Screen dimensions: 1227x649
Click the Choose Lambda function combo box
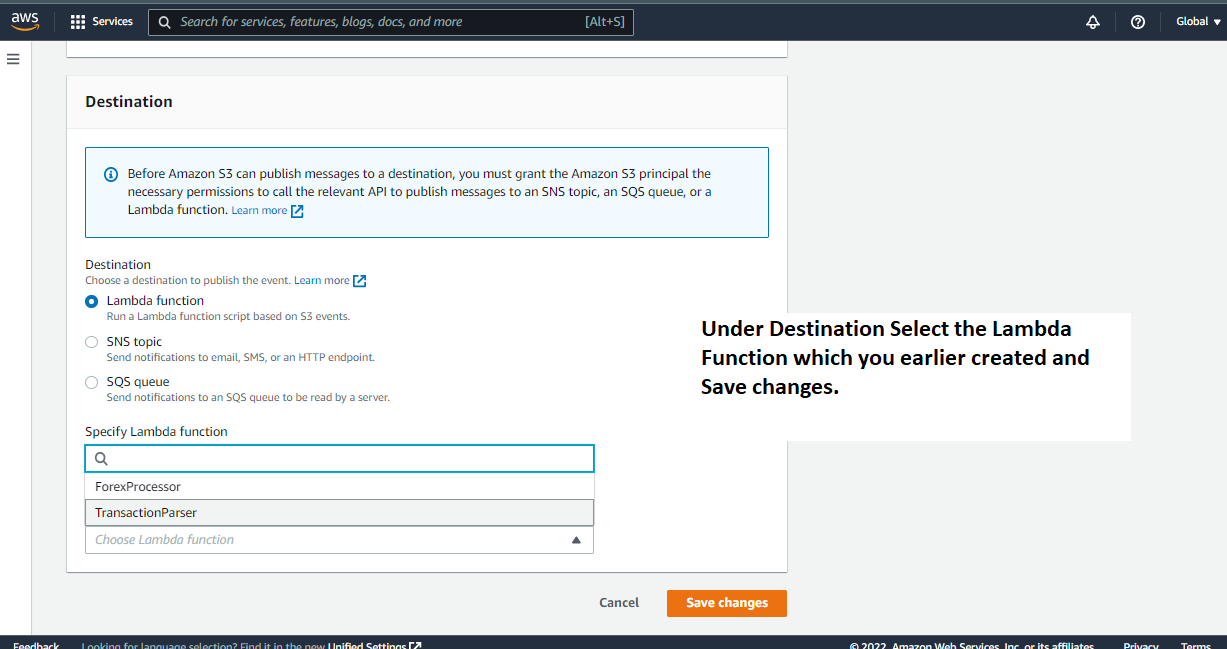[339, 540]
